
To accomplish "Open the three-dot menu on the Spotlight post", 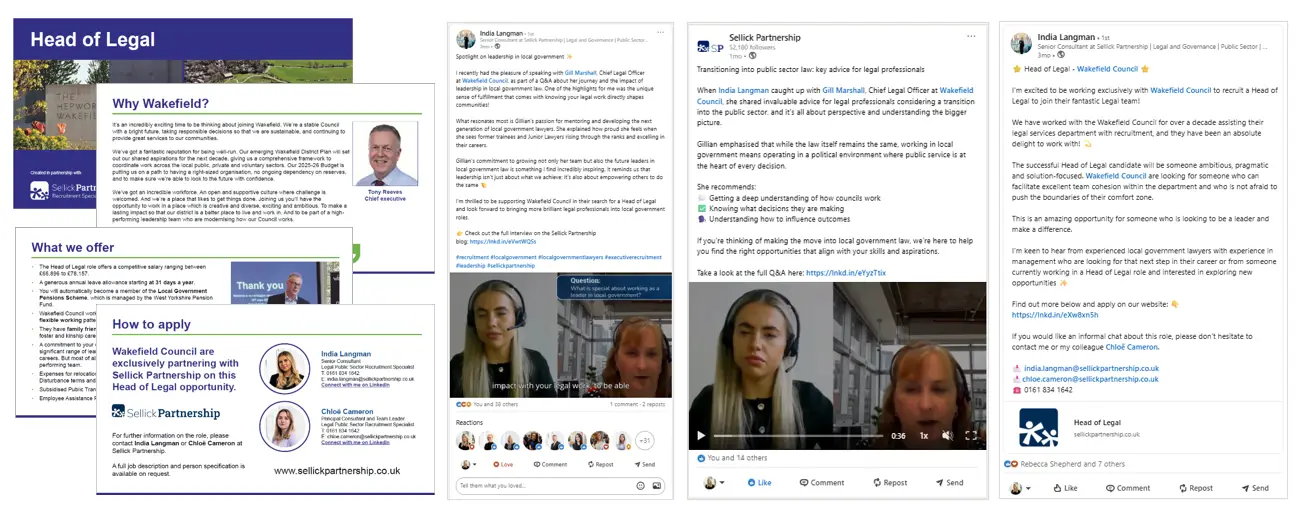I will pyautogui.click(x=660, y=33).
